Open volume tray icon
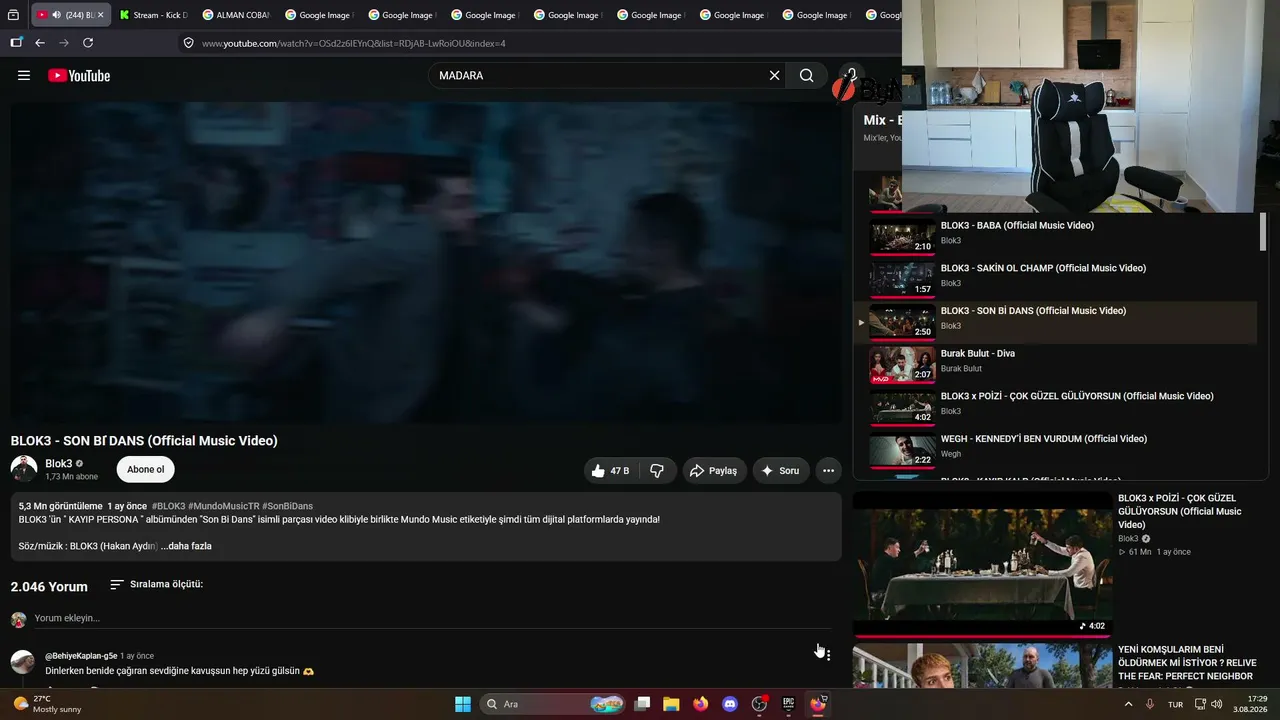This screenshot has height=720, width=1280. click(x=1216, y=704)
